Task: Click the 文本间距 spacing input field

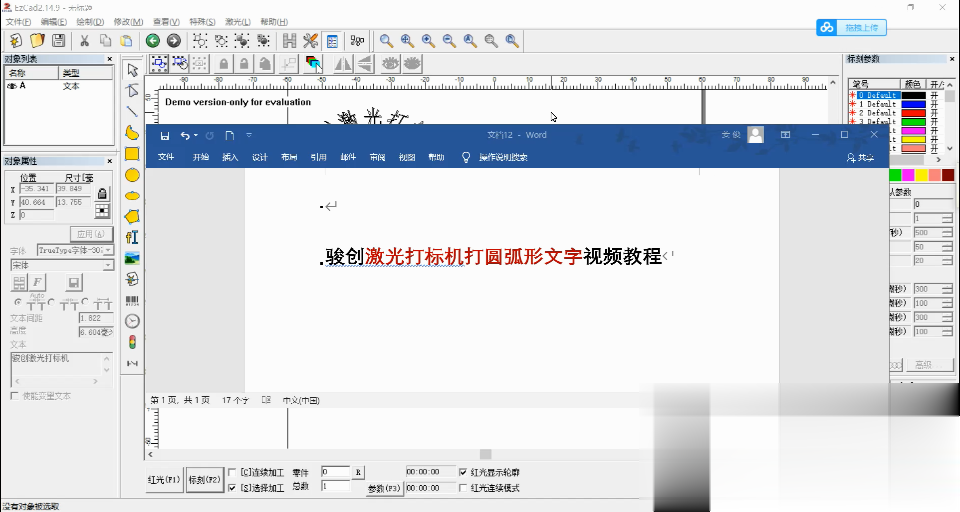Action: pyautogui.click(x=96, y=318)
